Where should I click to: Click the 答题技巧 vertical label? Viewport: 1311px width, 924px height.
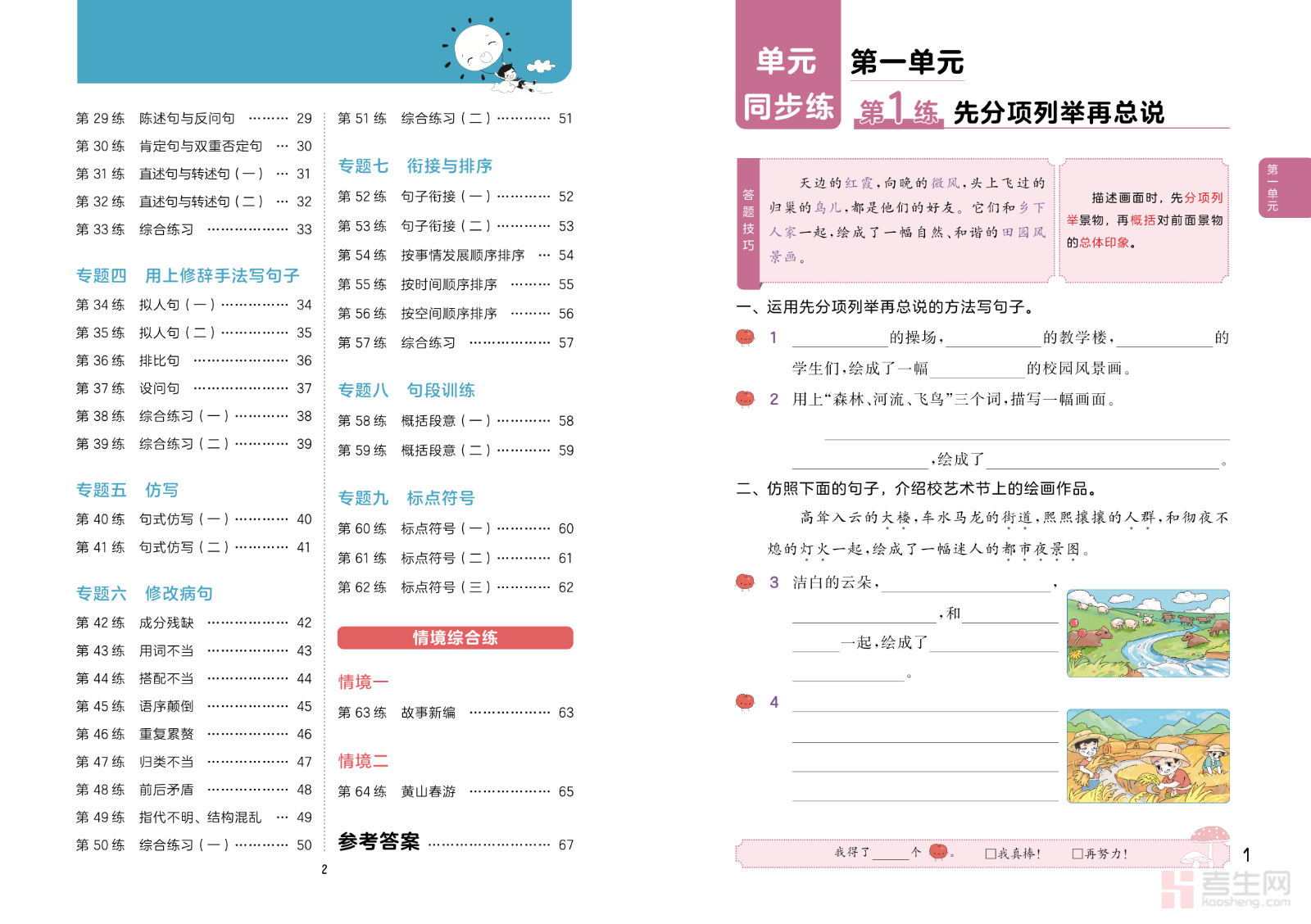(x=748, y=220)
